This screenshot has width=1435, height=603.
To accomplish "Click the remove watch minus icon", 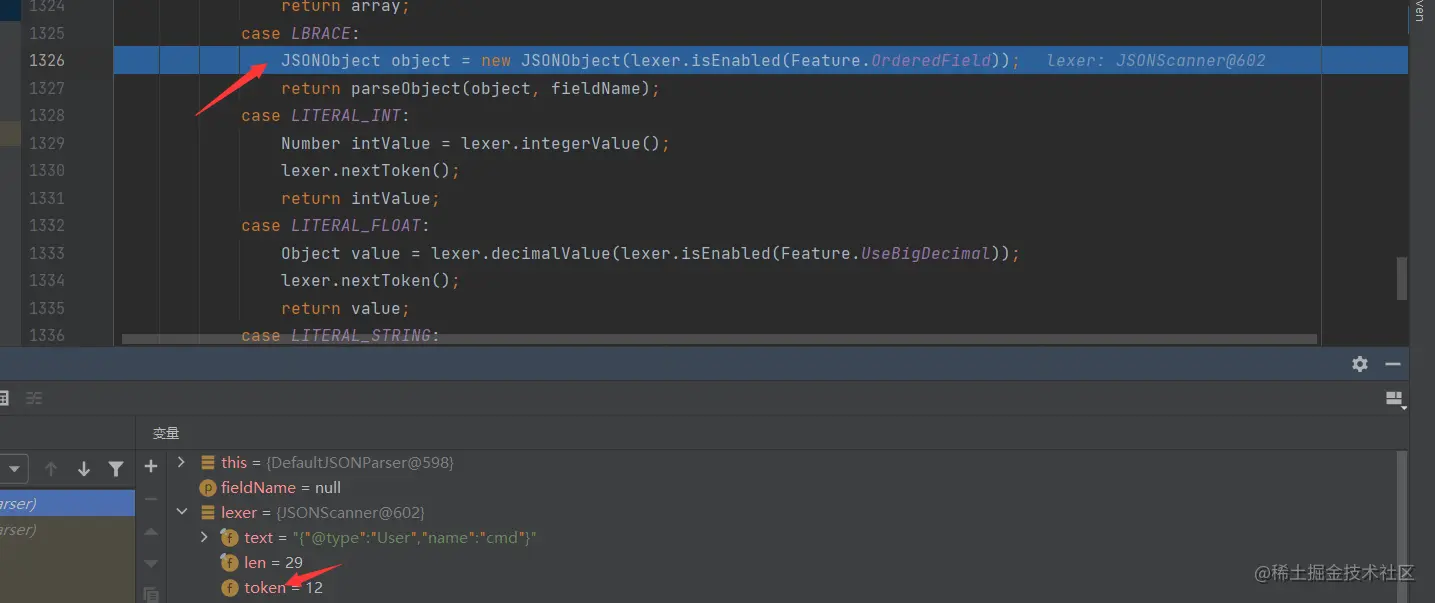I will coord(151,498).
